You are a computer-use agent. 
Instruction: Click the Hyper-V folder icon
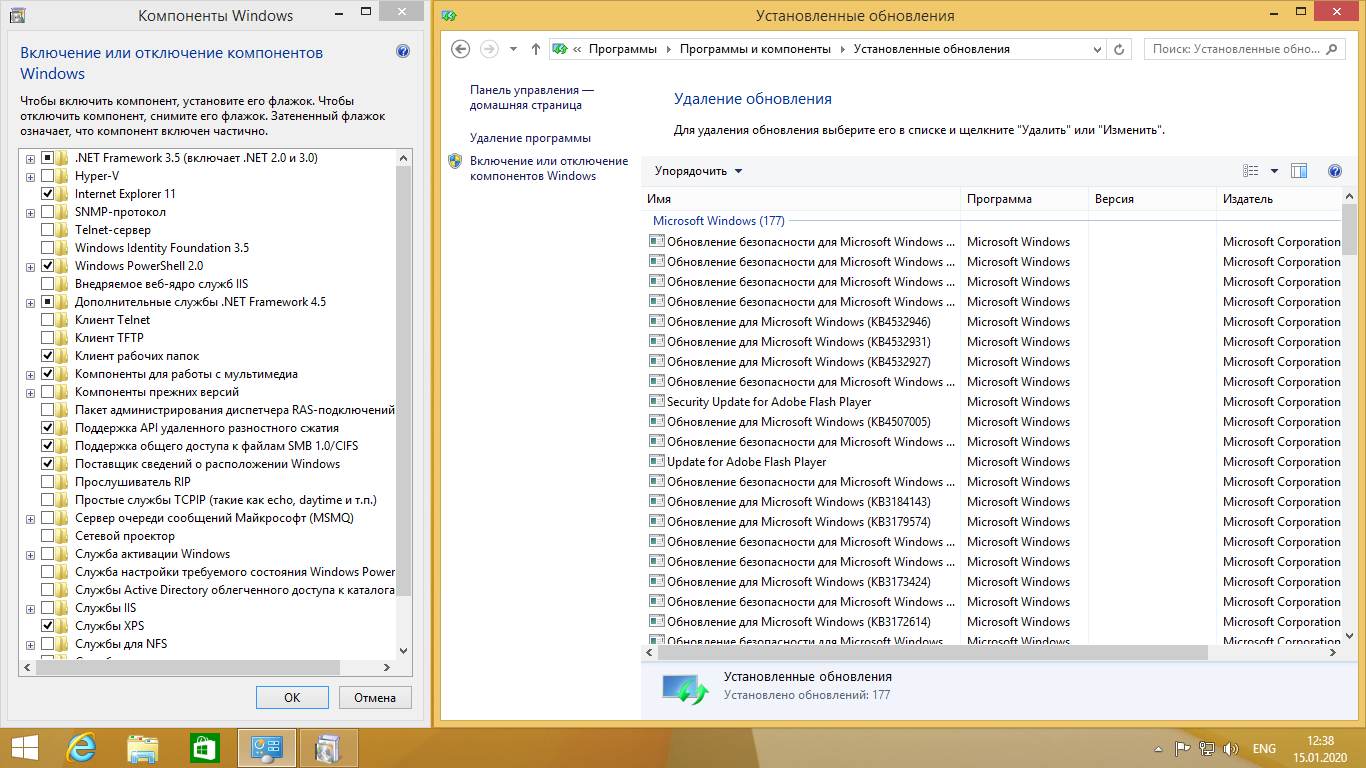[x=63, y=175]
